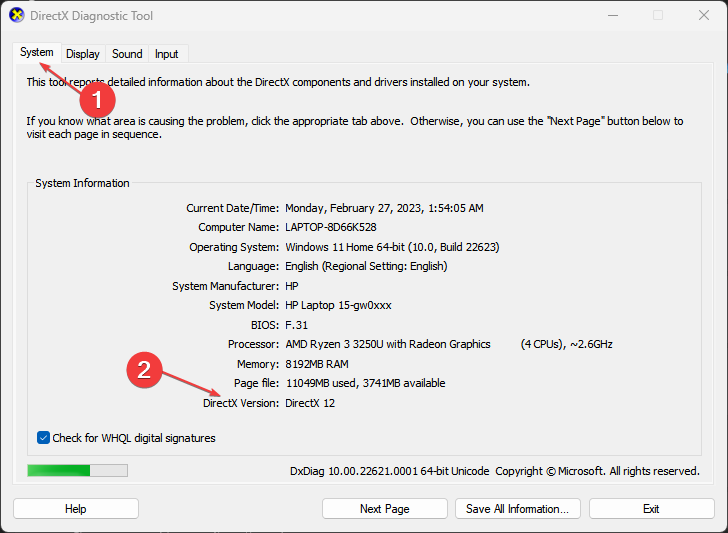Image resolution: width=728 pixels, height=533 pixels.
Task: Click Save All Information button
Action: (x=518, y=509)
